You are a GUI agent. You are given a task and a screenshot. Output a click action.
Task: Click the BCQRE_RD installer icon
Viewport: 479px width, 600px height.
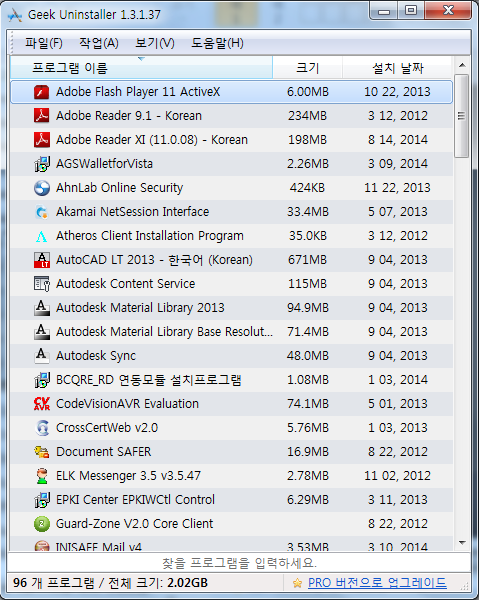[42, 380]
